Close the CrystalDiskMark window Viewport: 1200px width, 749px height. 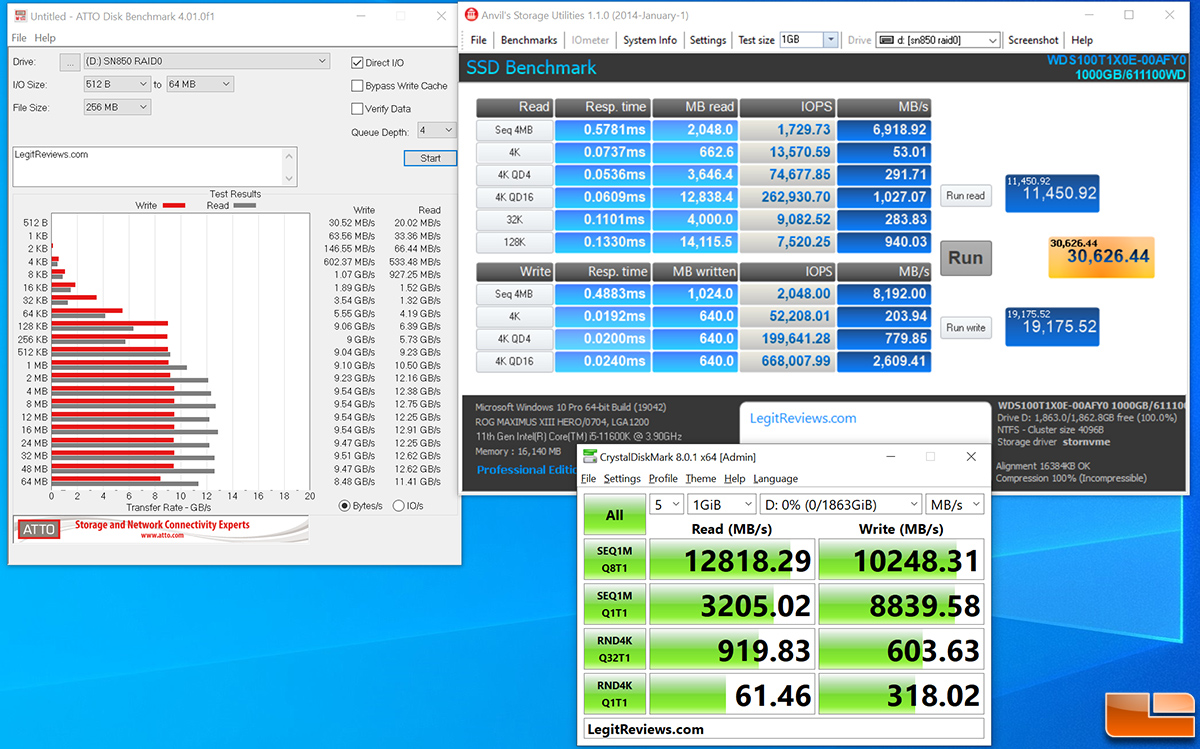tap(970, 456)
